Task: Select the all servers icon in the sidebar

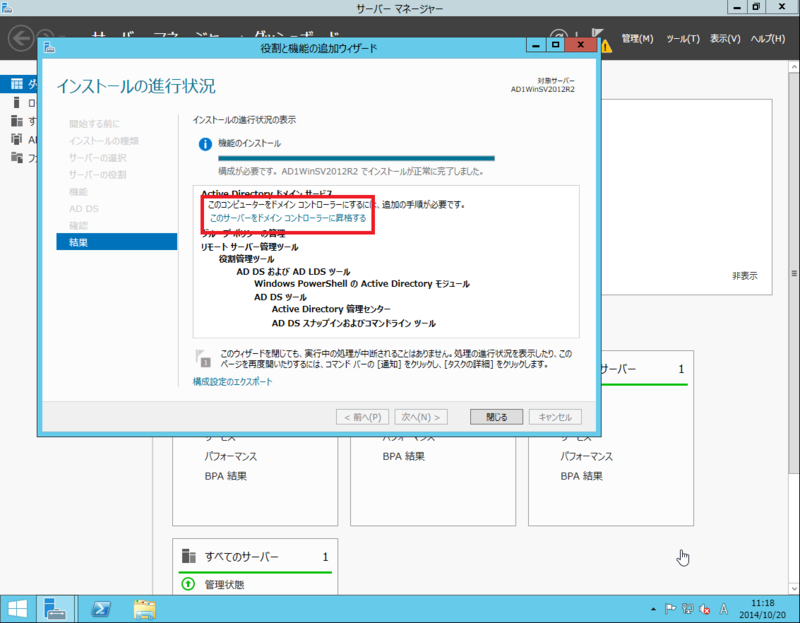Action: (x=17, y=121)
